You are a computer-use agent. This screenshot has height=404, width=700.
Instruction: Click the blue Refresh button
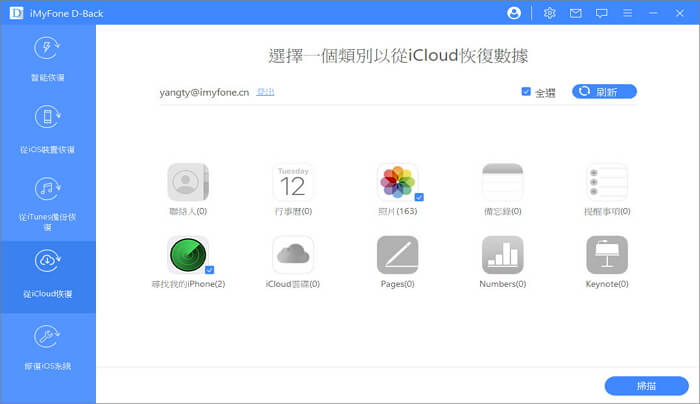click(x=604, y=92)
